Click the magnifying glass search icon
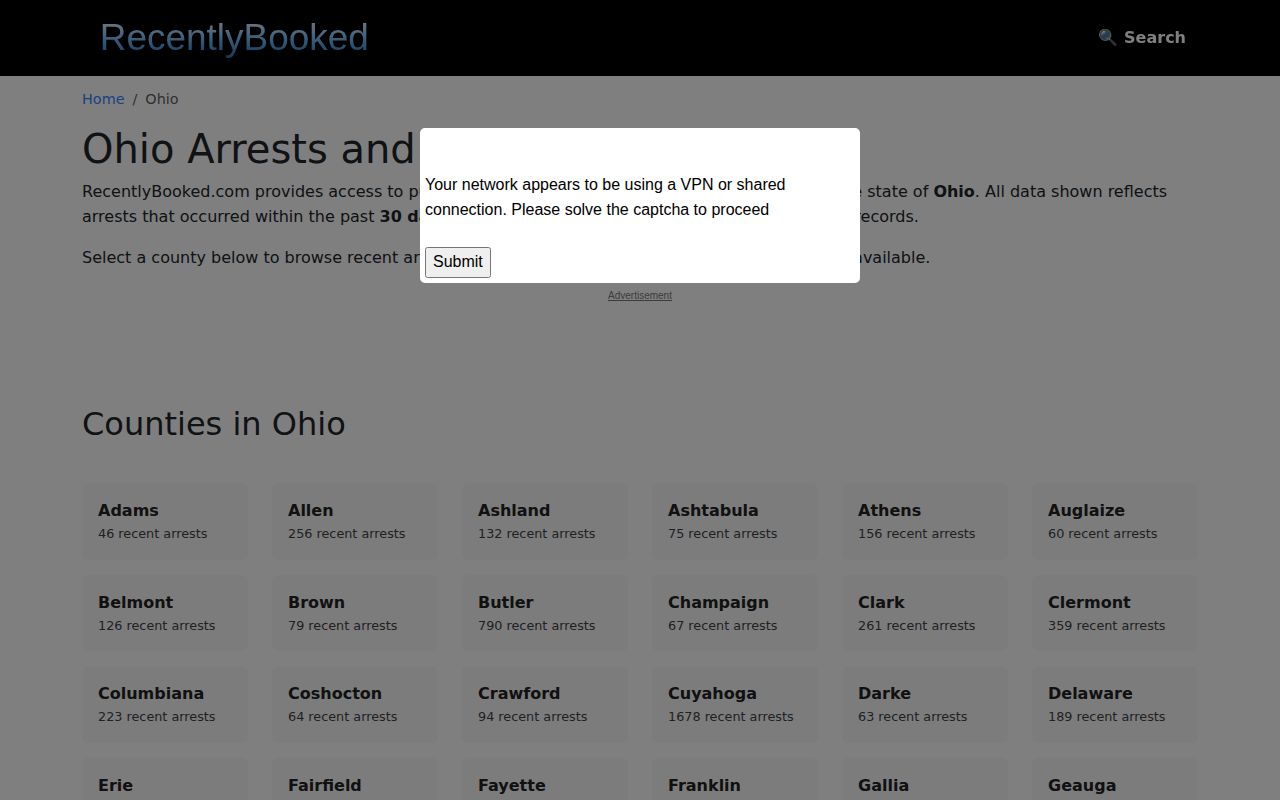This screenshot has height=800, width=1280. pos(1107,37)
